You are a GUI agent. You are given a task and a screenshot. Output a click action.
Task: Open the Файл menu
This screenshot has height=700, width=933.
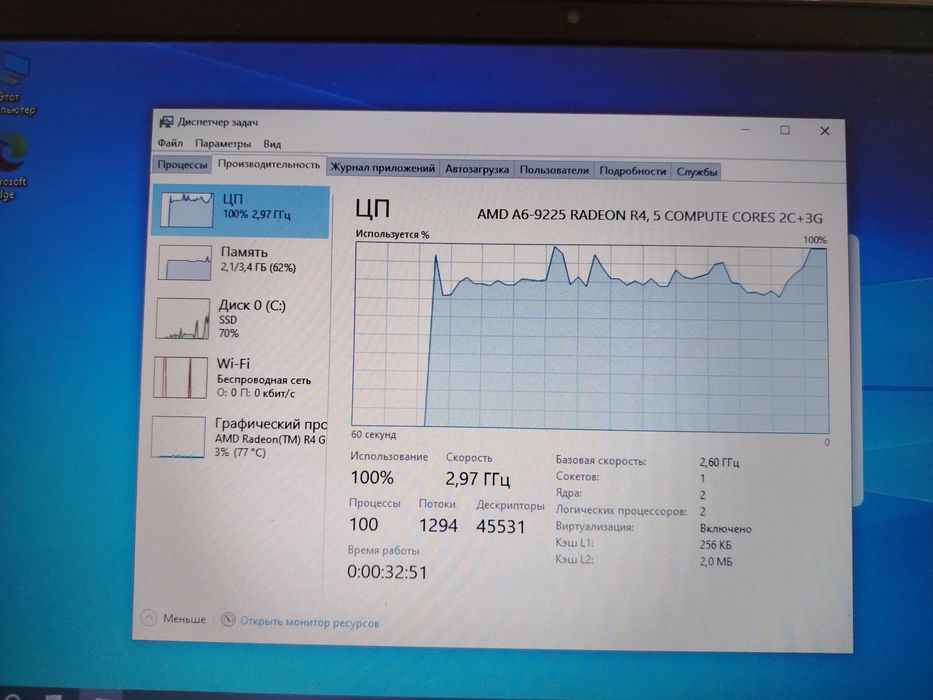point(170,143)
